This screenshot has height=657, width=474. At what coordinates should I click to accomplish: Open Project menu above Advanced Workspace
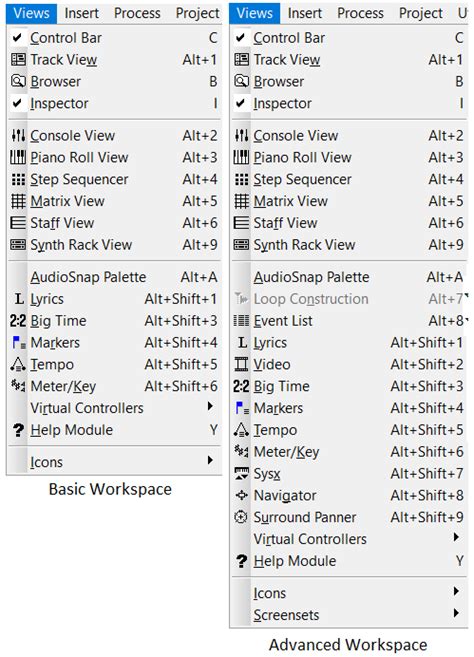tap(421, 13)
